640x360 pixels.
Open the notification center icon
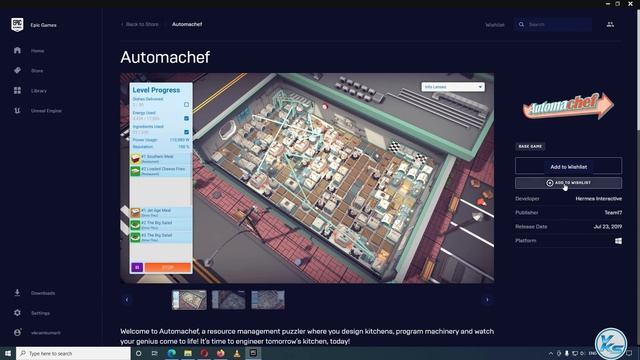coord(629,353)
